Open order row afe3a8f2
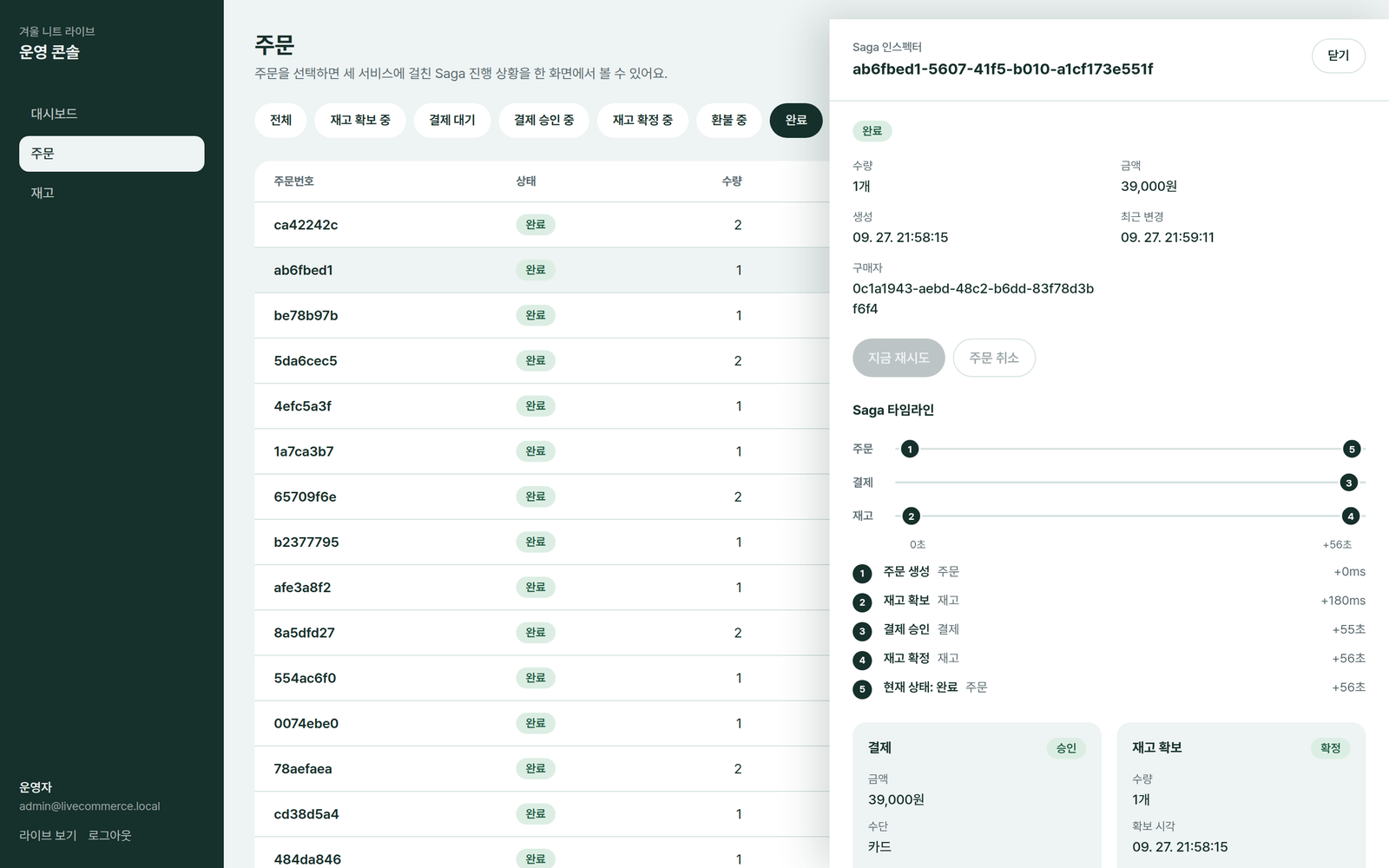 542,588
